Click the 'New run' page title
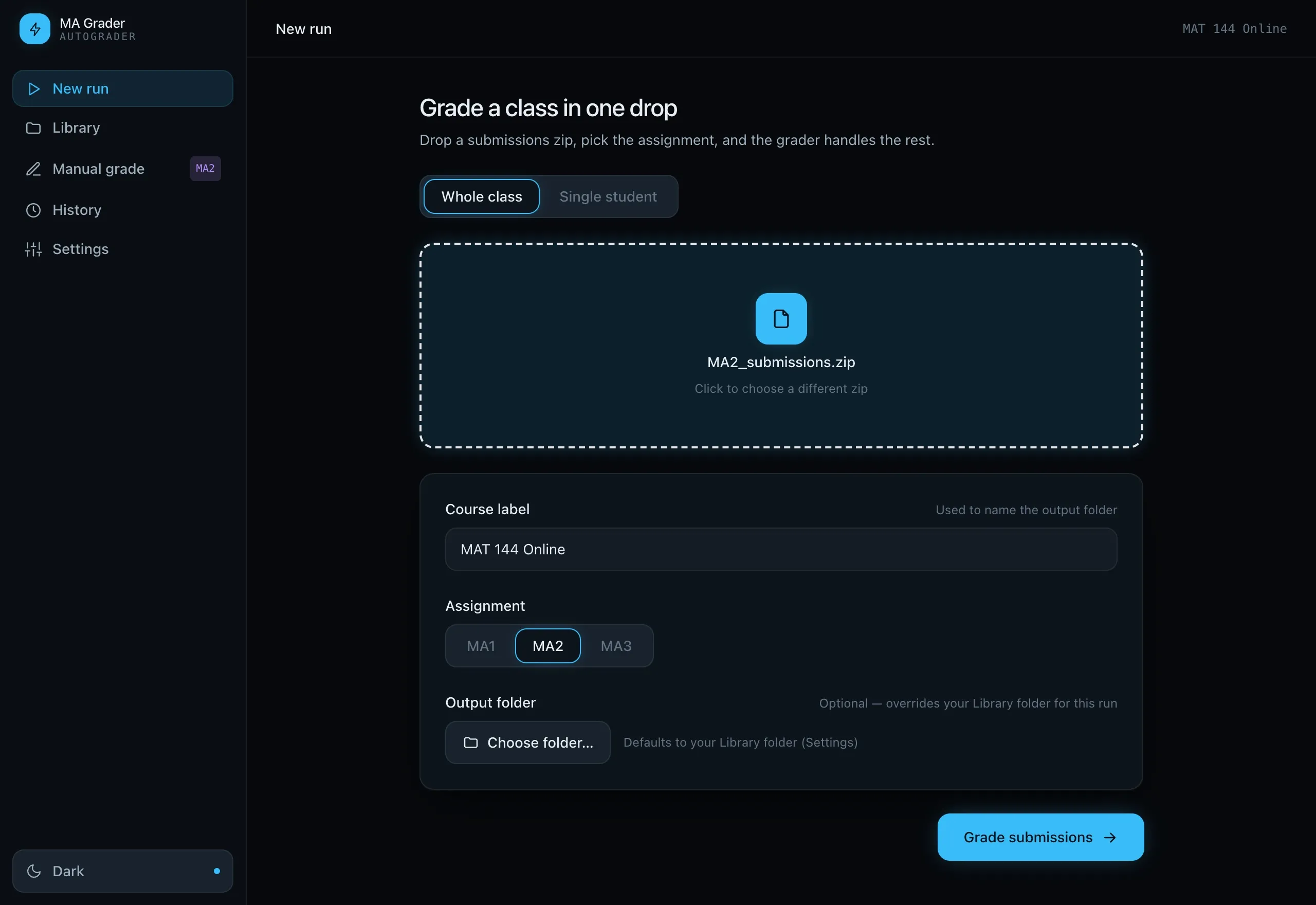1316x905 pixels. [304, 29]
